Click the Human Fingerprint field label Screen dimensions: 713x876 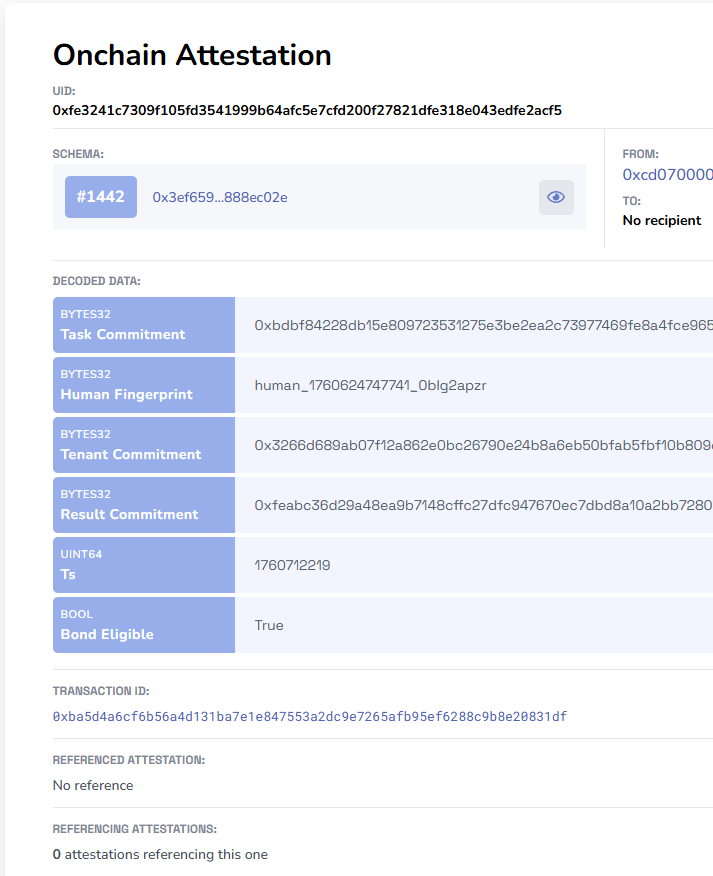tap(126, 394)
